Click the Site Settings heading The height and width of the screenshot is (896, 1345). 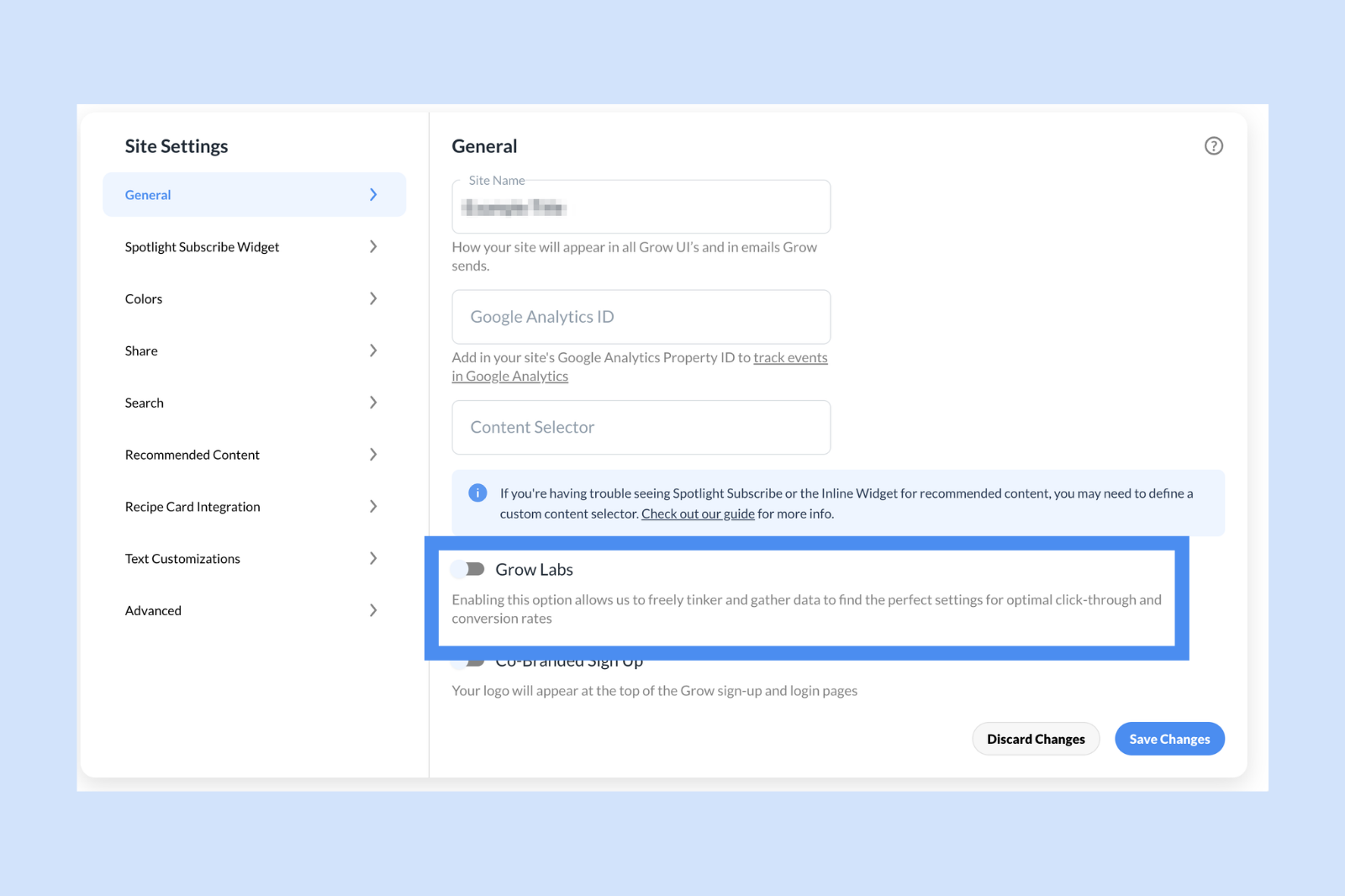(177, 146)
